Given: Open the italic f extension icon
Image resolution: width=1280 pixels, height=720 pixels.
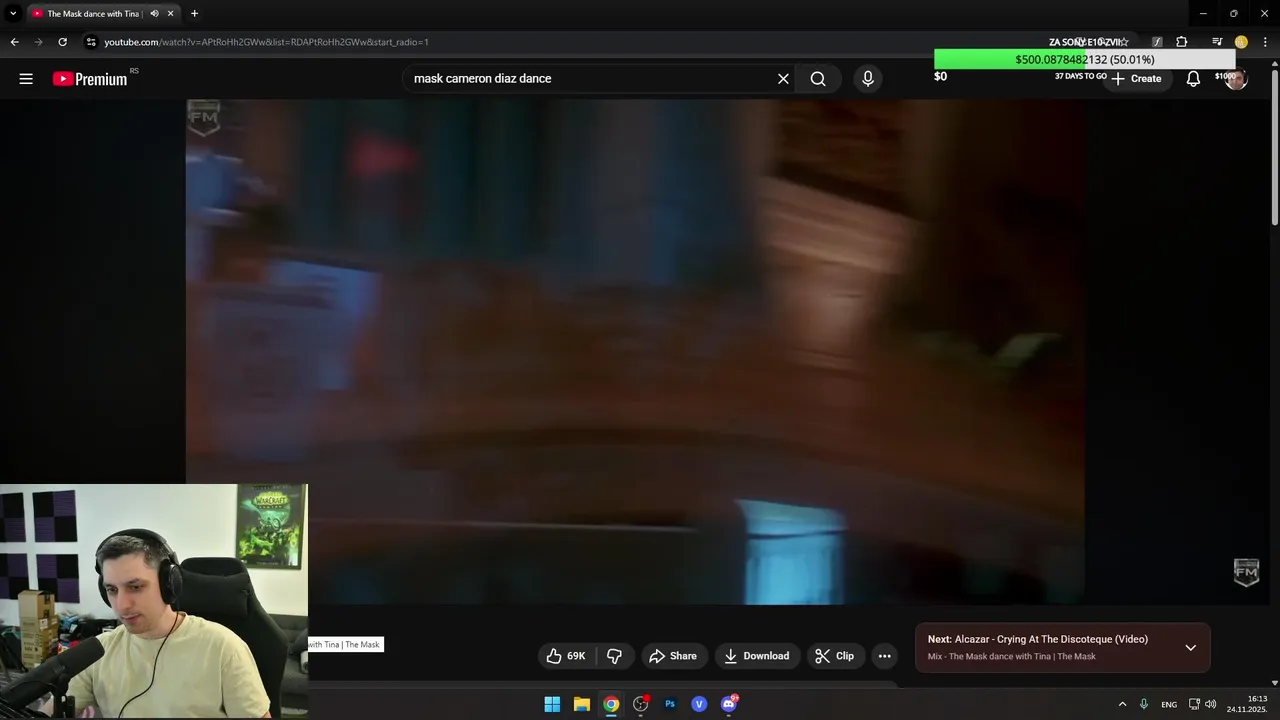Looking at the screenshot, I should click(1157, 42).
